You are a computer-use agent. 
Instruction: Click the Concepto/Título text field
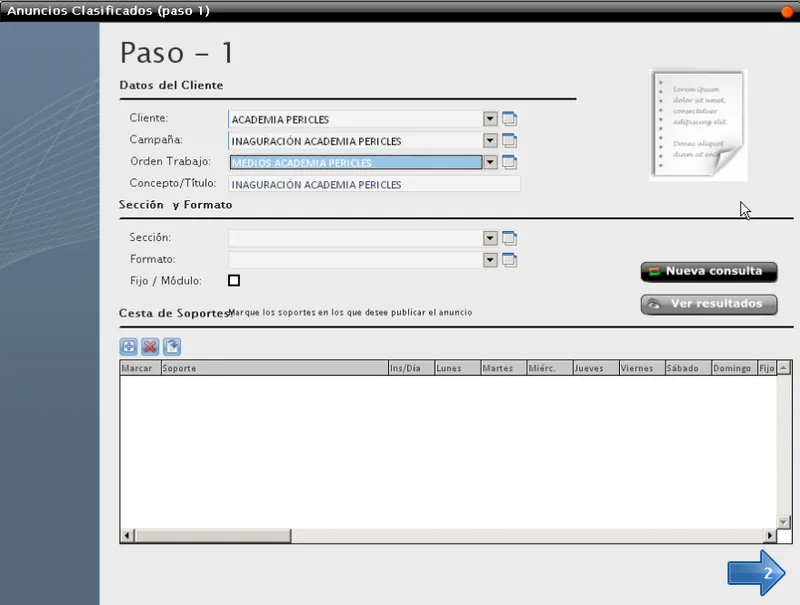coord(374,184)
